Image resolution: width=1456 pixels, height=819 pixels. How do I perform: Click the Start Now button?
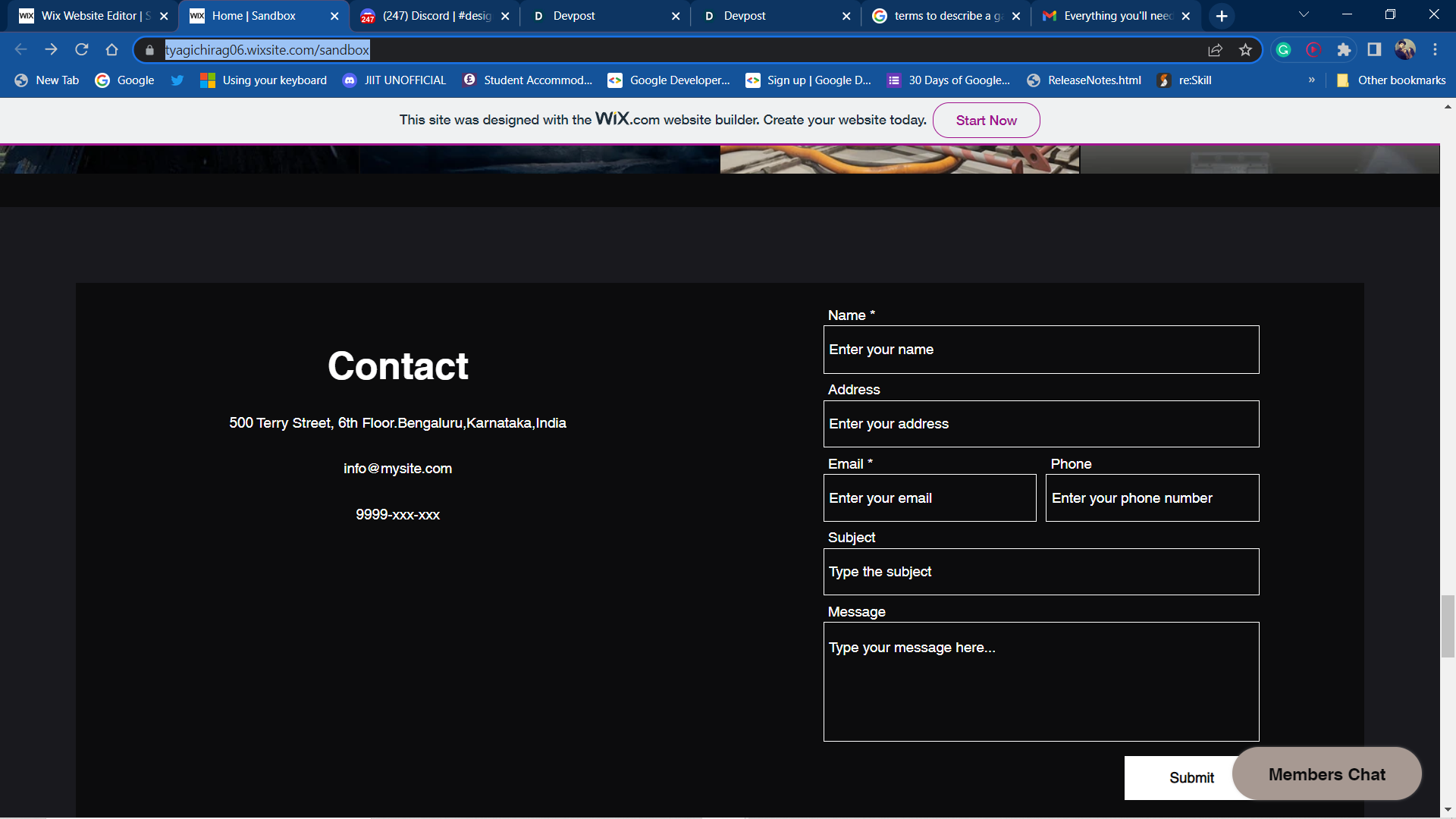pyautogui.click(x=986, y=121)
